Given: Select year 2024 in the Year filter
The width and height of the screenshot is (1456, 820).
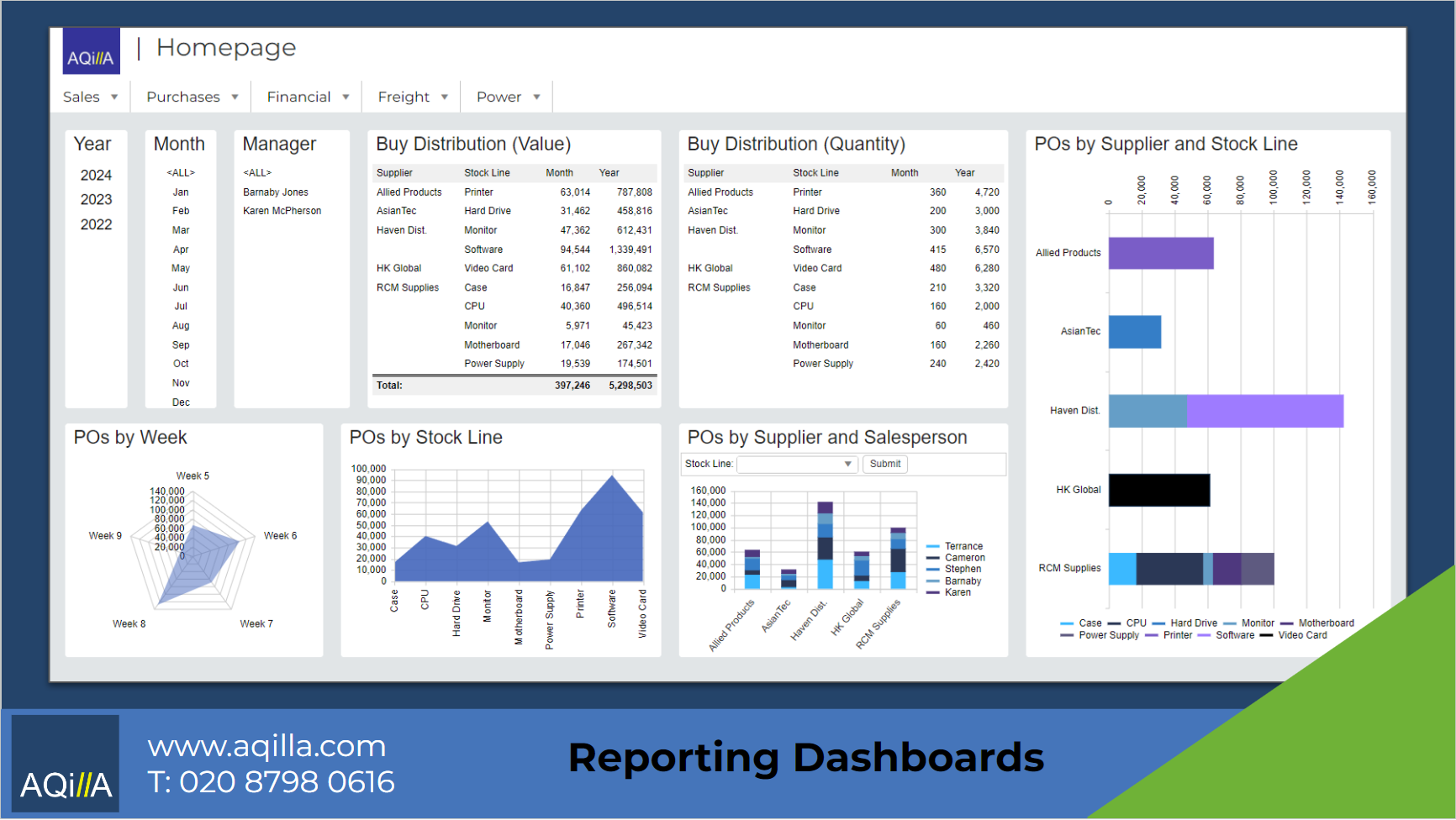Looking at the screenshot, I should click(x=96, y=175).
